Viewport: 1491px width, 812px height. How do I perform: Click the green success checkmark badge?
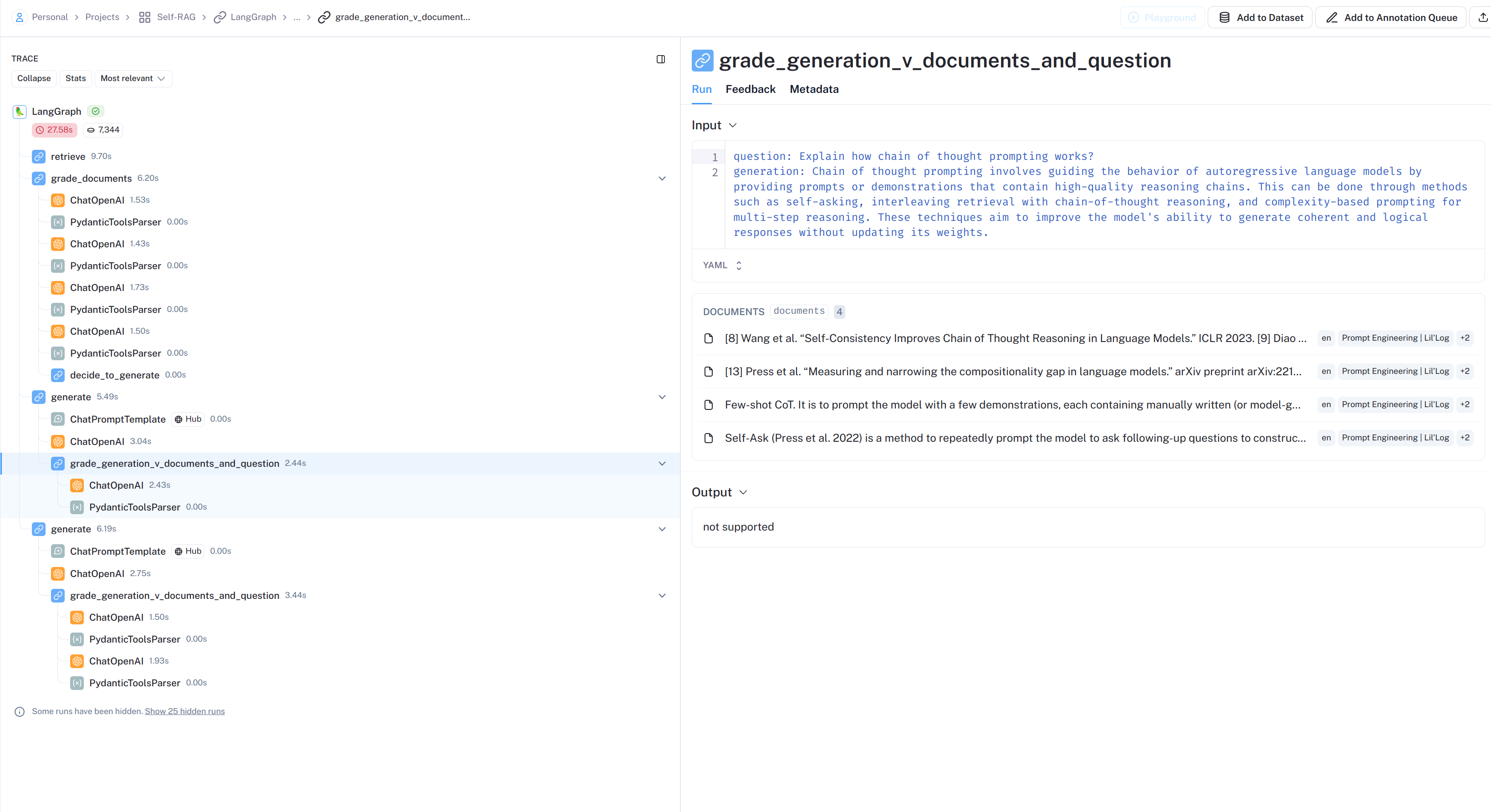pyautogui.click(x=96, y=111)
